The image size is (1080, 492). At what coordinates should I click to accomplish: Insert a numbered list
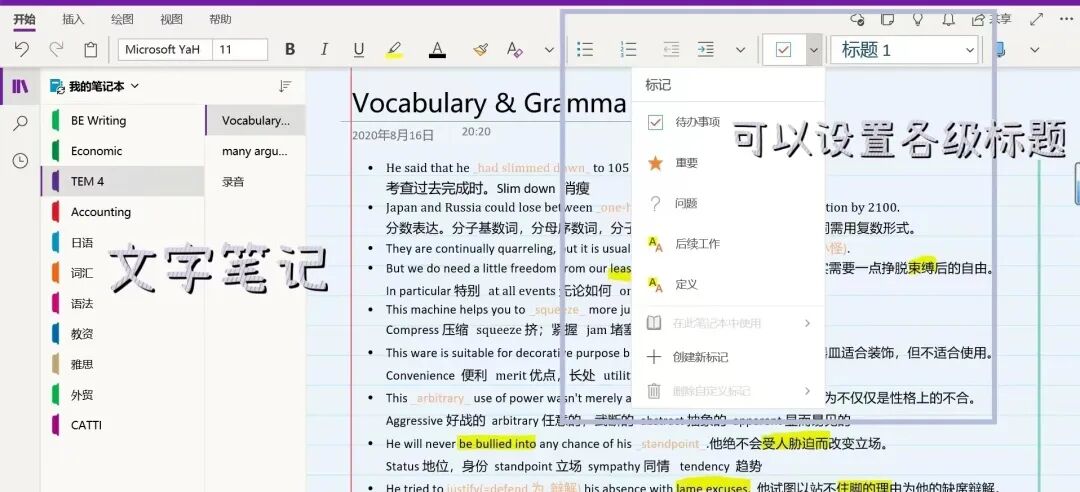tap(628, 50)
